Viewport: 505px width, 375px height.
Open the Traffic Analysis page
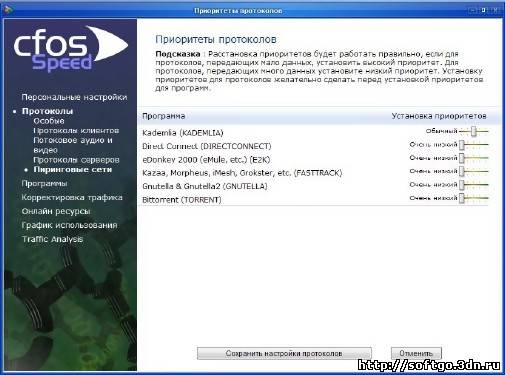52,239
